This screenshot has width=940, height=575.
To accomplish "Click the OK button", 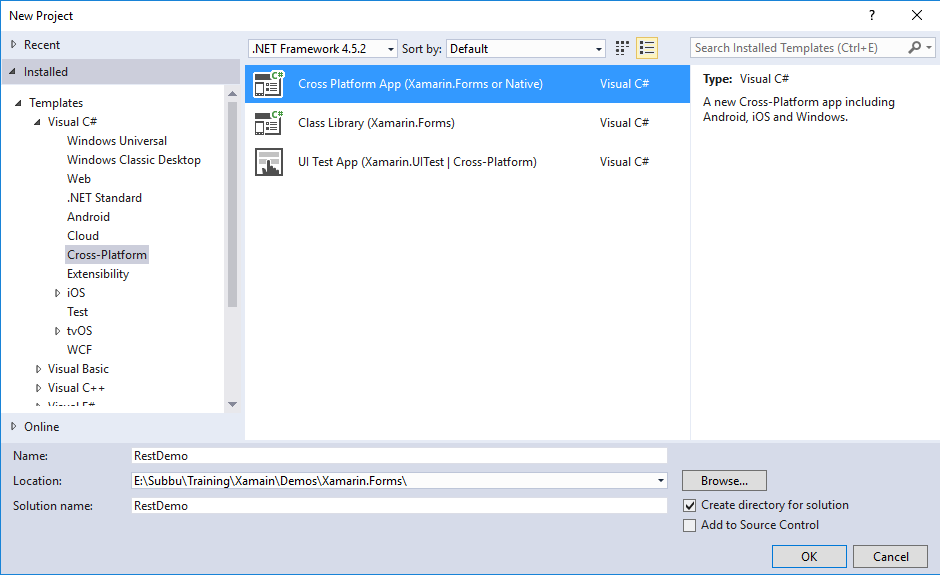I will point(809,556).
